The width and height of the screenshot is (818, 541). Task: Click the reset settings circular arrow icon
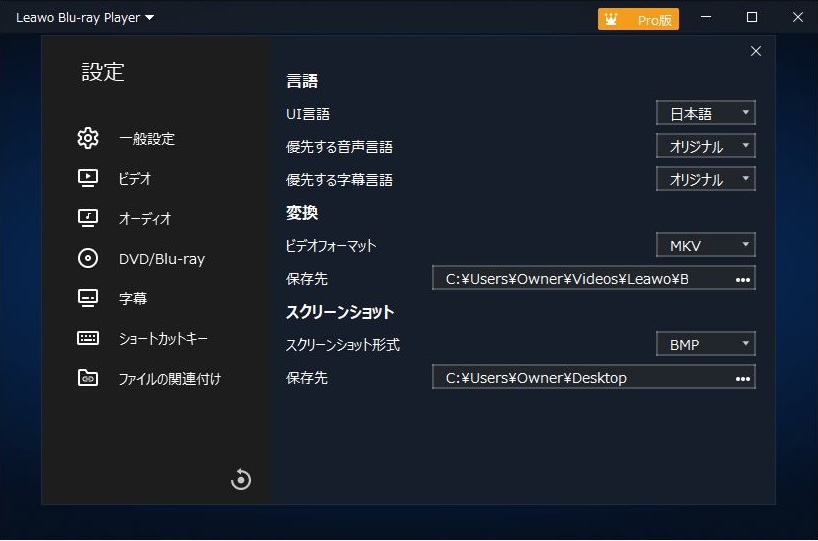pos(240,479)
